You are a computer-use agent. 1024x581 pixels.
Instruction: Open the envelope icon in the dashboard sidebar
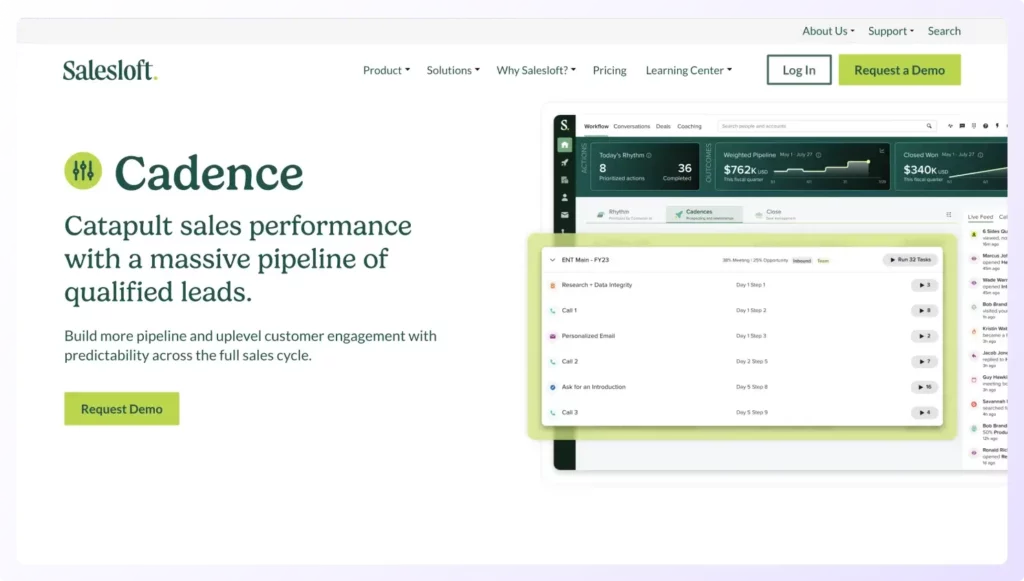pos(564,215)
